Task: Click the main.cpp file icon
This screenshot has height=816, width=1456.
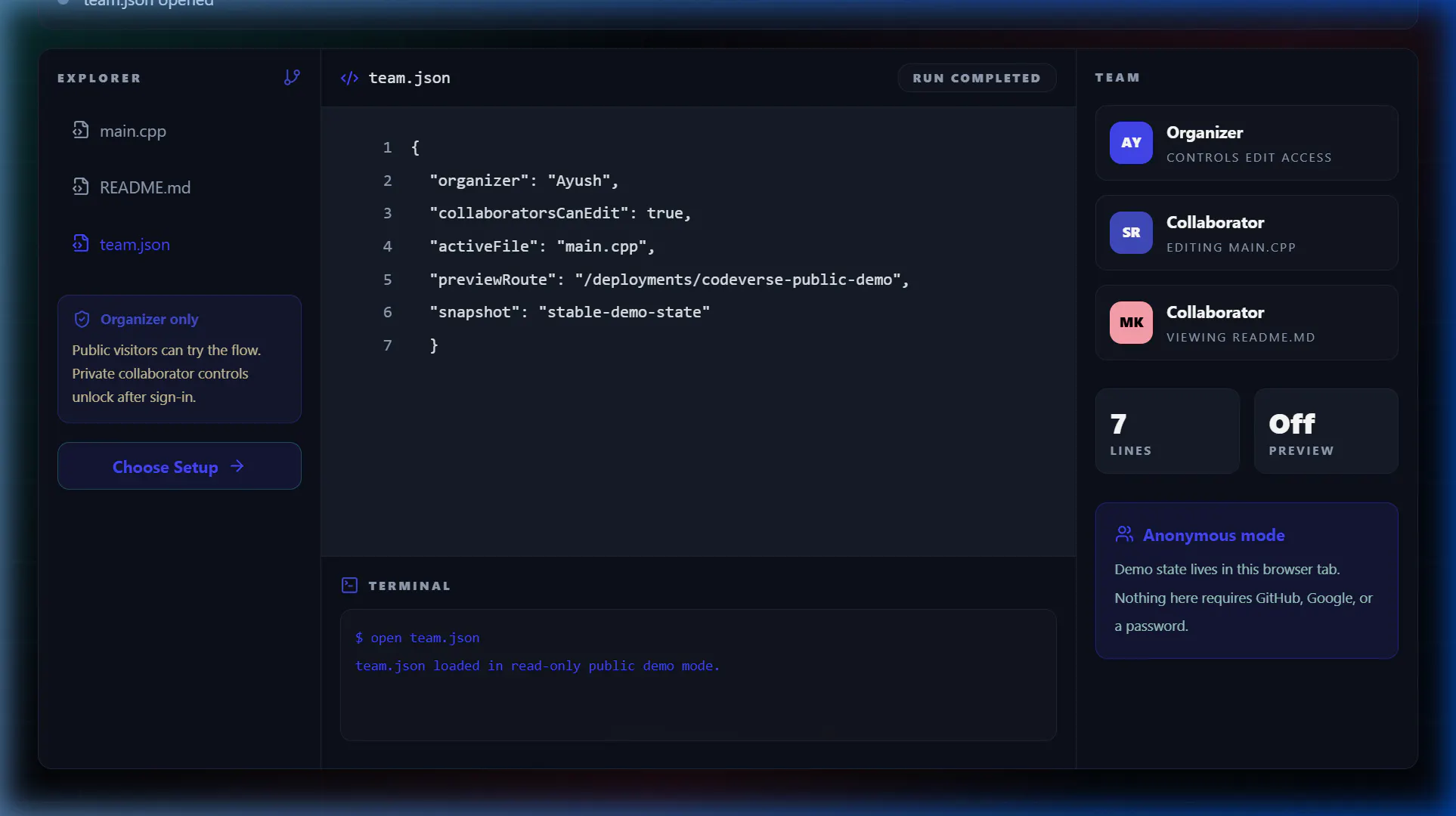Action: (81, 130)
